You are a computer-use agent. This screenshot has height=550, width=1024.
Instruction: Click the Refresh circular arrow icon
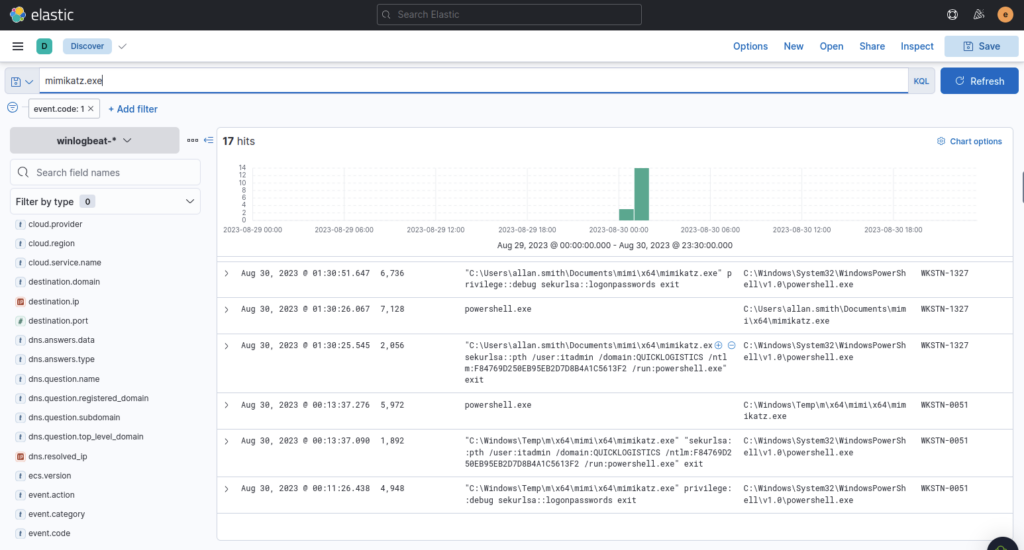(x=959, y=81)
